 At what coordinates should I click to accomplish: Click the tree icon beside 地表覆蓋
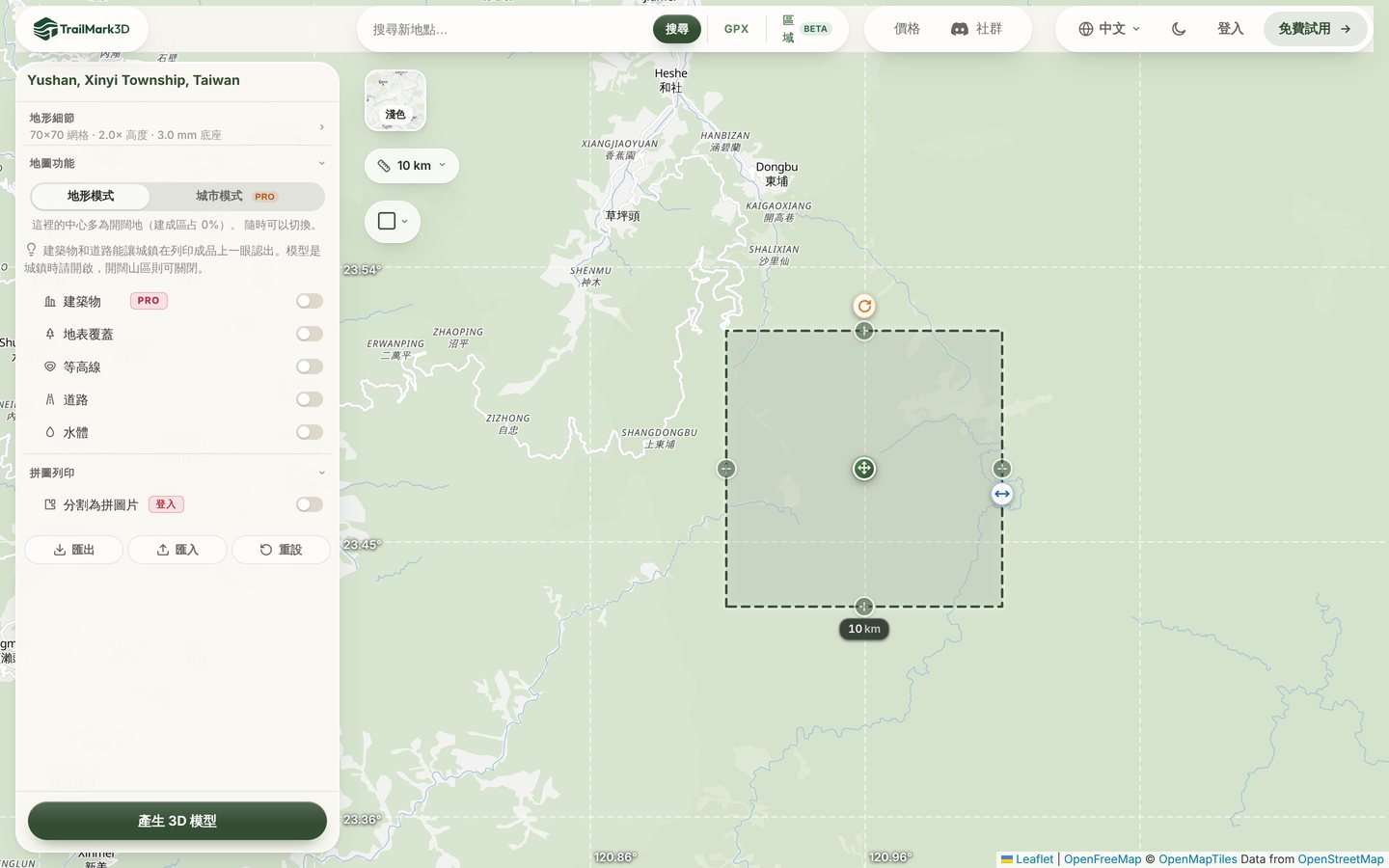[50, 334]
